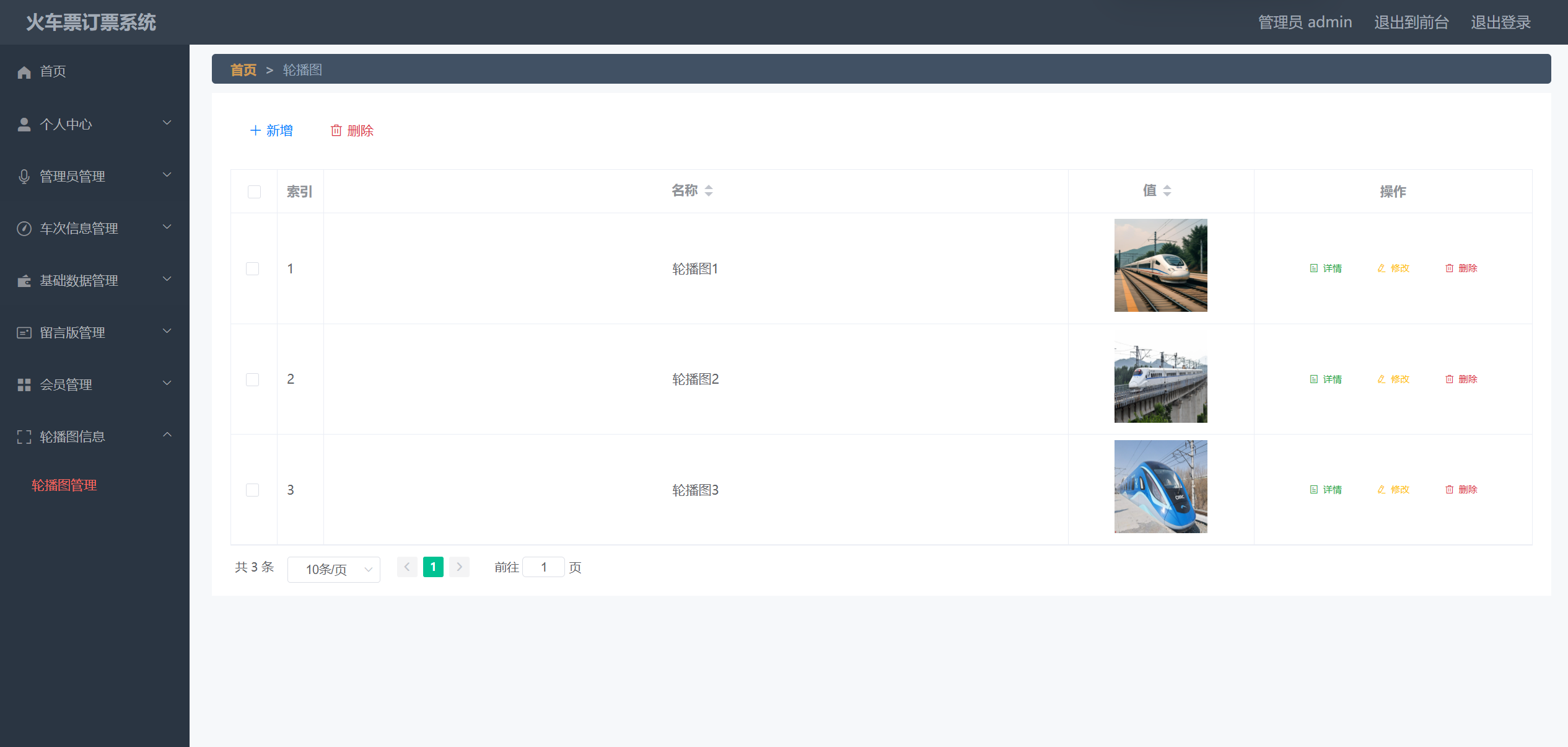This screenshot has height=747, width=1568.
Task: Click the plus icon for 新增
Action: coord(255,130)
